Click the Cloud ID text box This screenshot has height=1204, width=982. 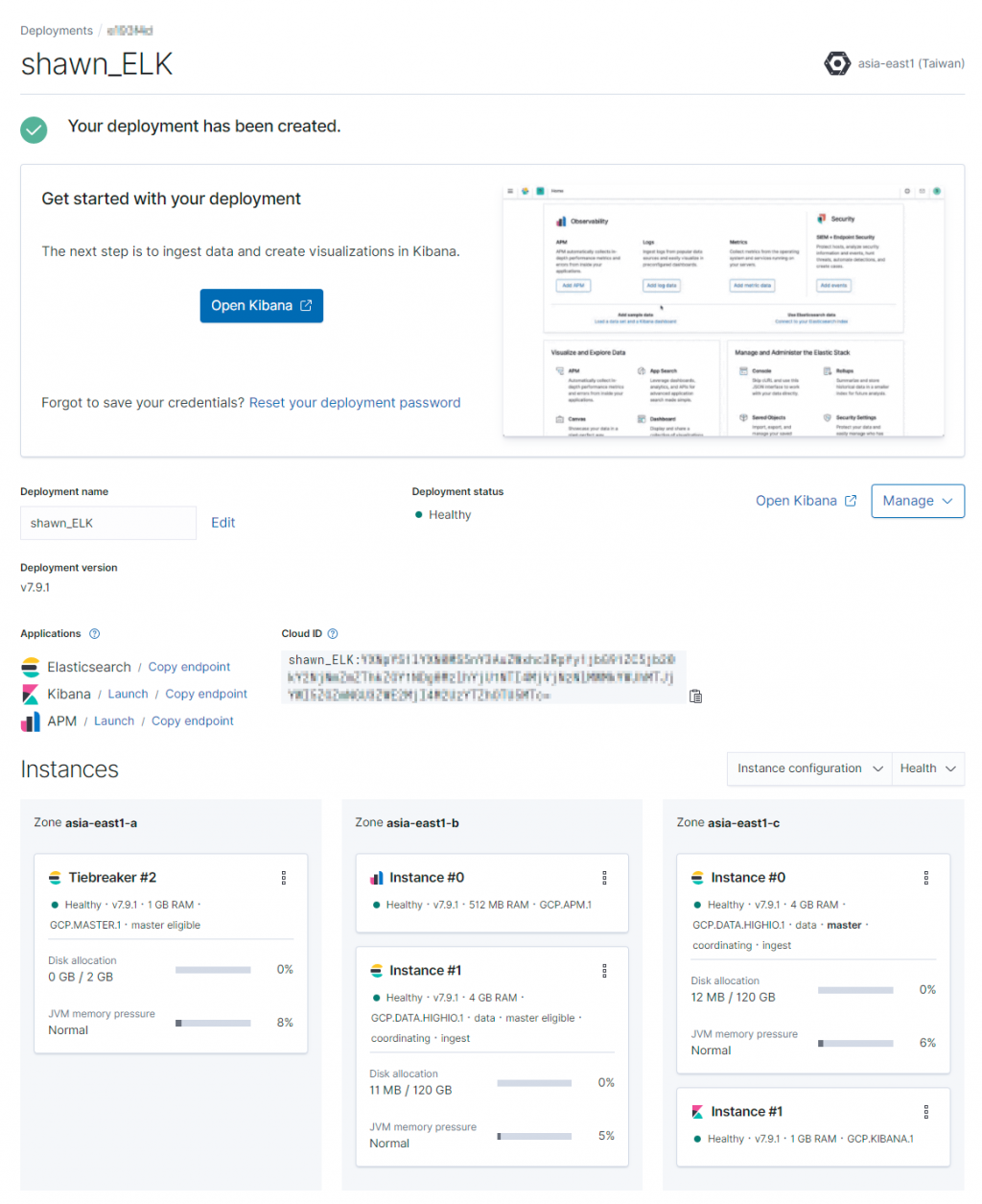[x=484, y=677]
